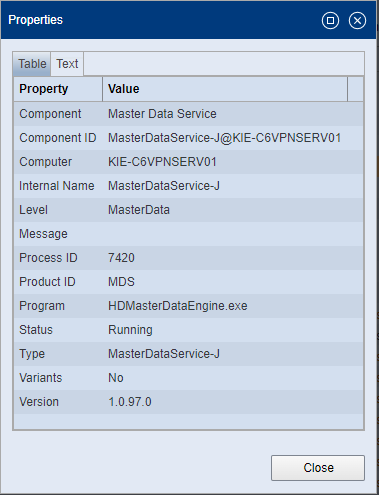Switch to the Text tab
This screenshot has height=495, width=379.
click(x=67, y=64)
